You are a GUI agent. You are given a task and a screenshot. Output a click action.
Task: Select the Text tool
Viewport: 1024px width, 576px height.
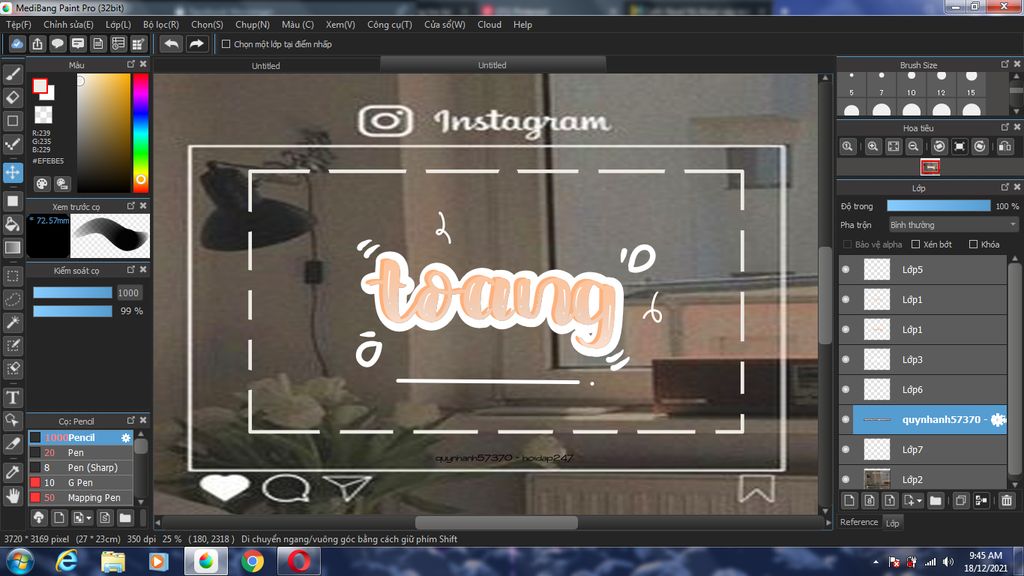(12, 397)
